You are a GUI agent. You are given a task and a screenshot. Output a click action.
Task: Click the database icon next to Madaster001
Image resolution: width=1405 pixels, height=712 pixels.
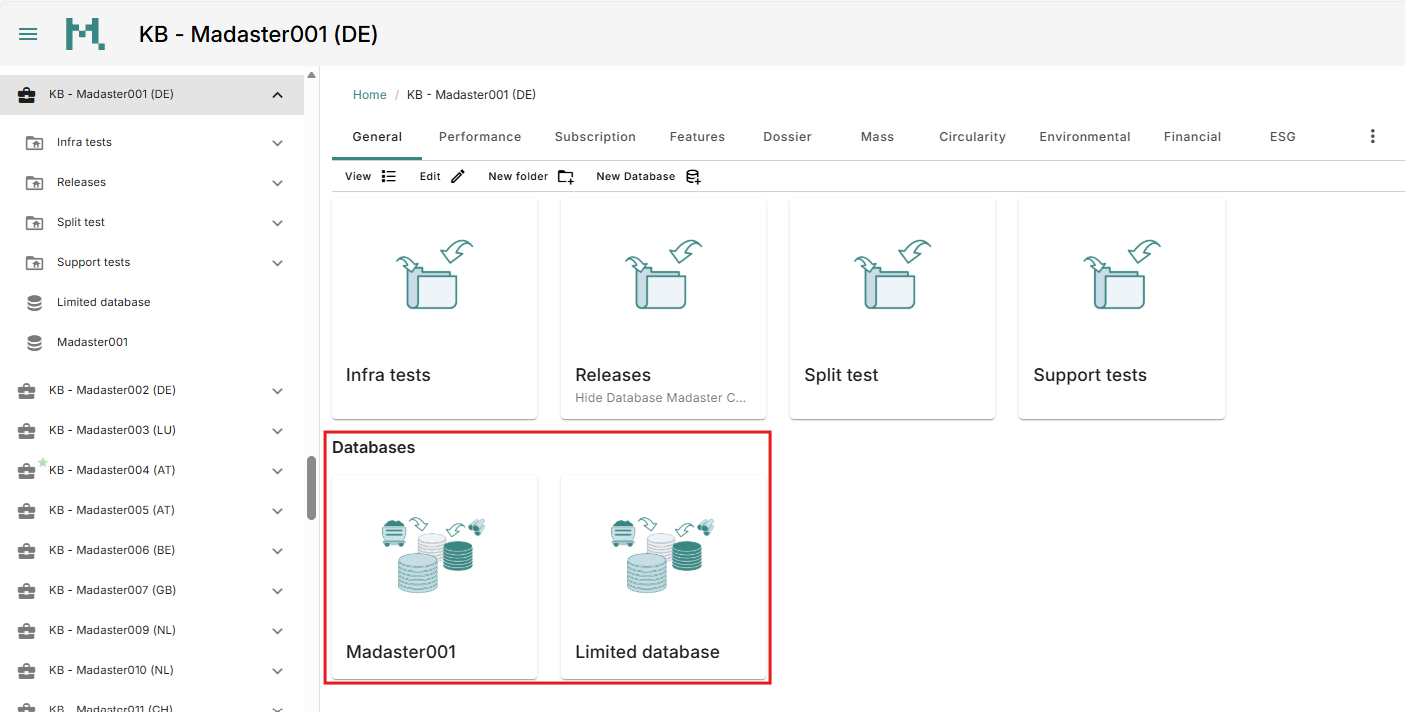(x=33, y=341)
